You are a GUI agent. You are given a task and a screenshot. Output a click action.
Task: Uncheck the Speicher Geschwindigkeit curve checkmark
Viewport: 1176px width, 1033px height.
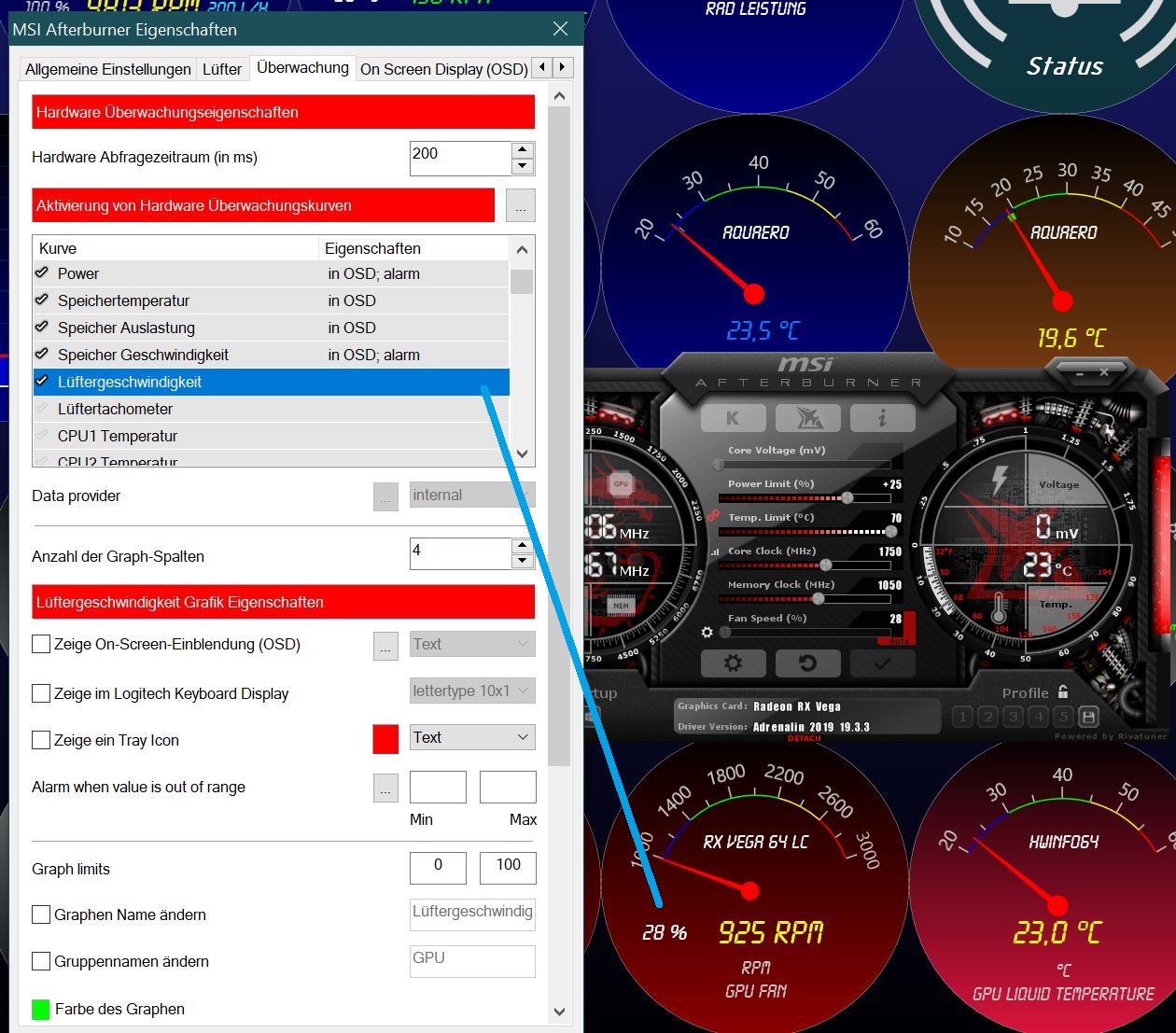point(41,355)
